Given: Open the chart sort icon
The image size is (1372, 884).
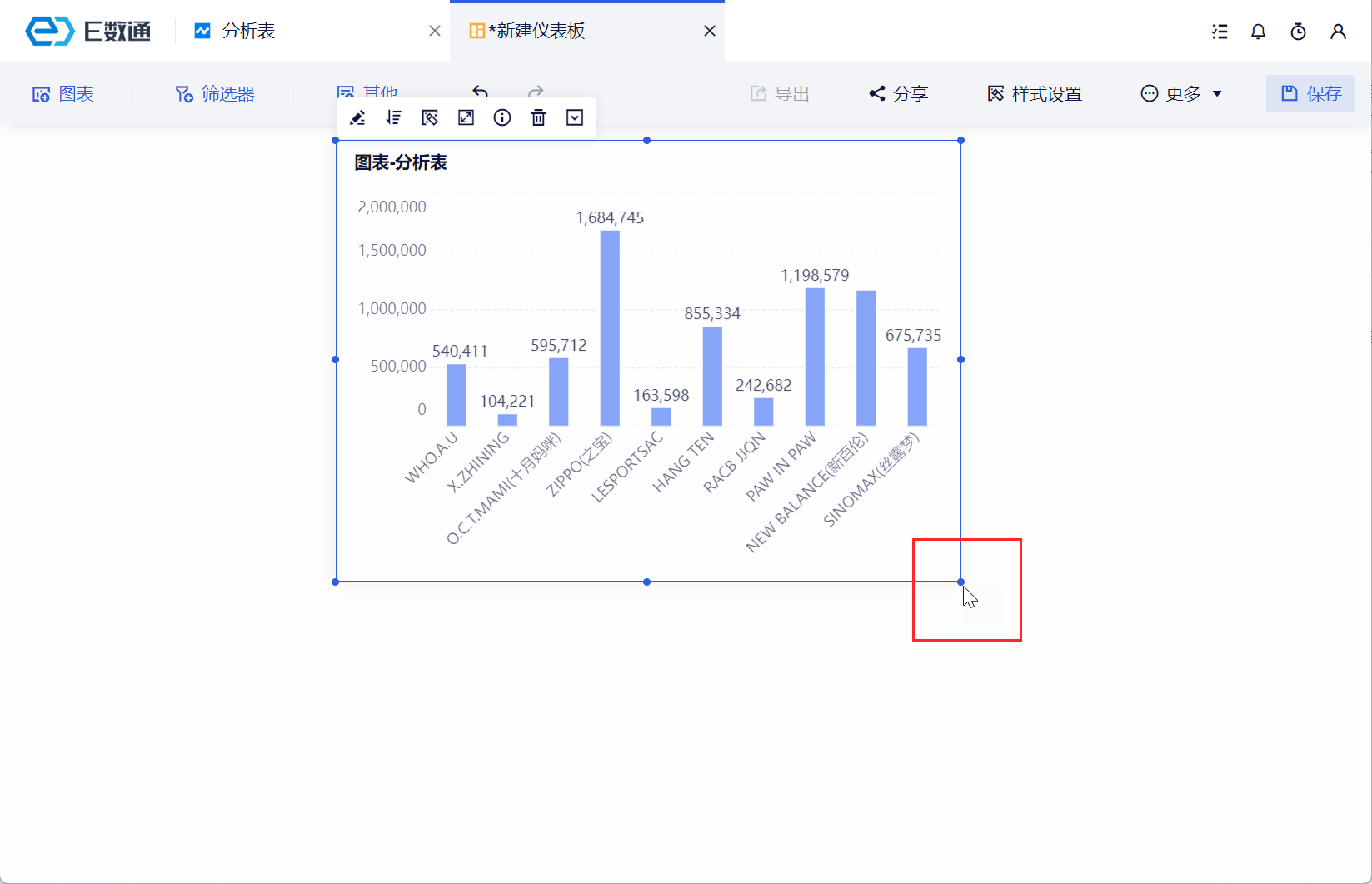Looking at the screenshot, I should tap(394, 118).
